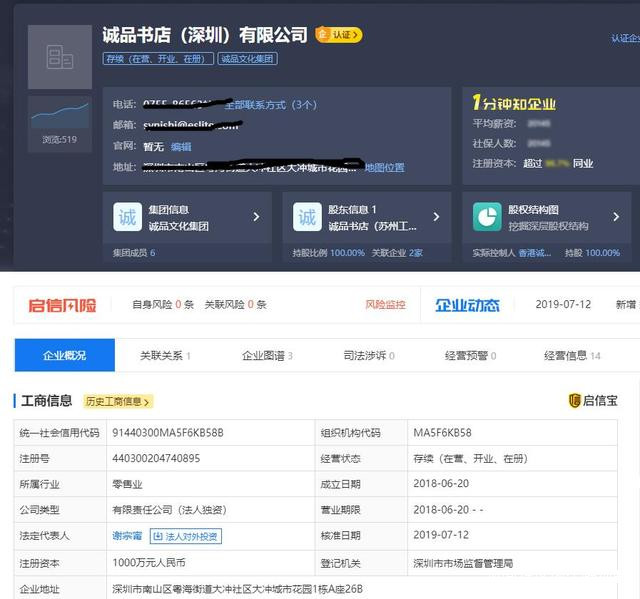The height and width of the screenshot is (599, 640).
Task: Open 风险监控 link
Action: [x=385, y=304]
